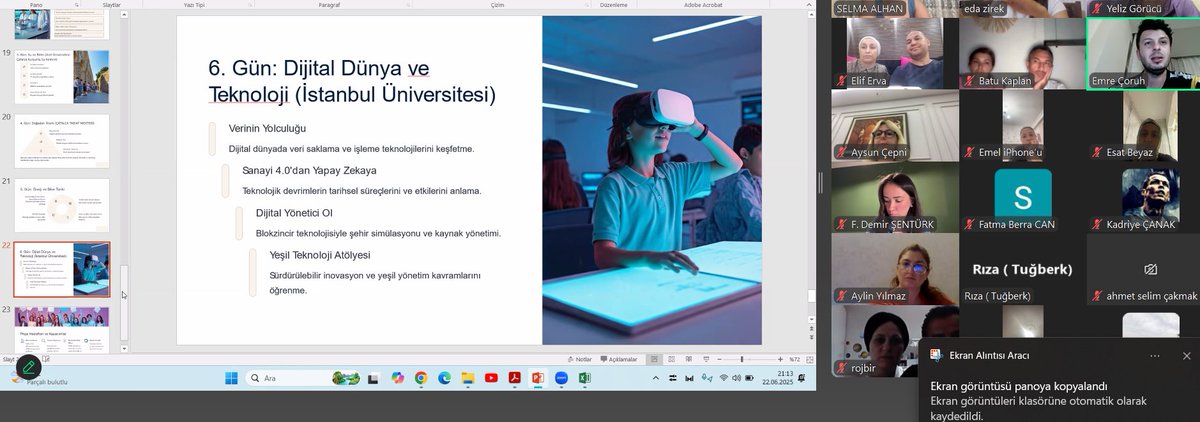Open Copilot from the taskbar
Screen dimensions: 1200x422
(x=398, y=378)
